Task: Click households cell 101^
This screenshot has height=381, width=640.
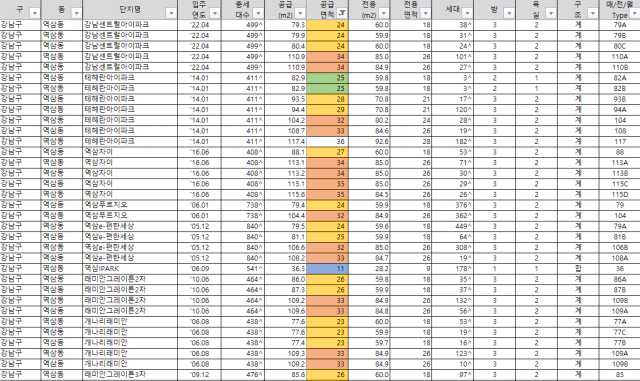Action: click(453, 57)
